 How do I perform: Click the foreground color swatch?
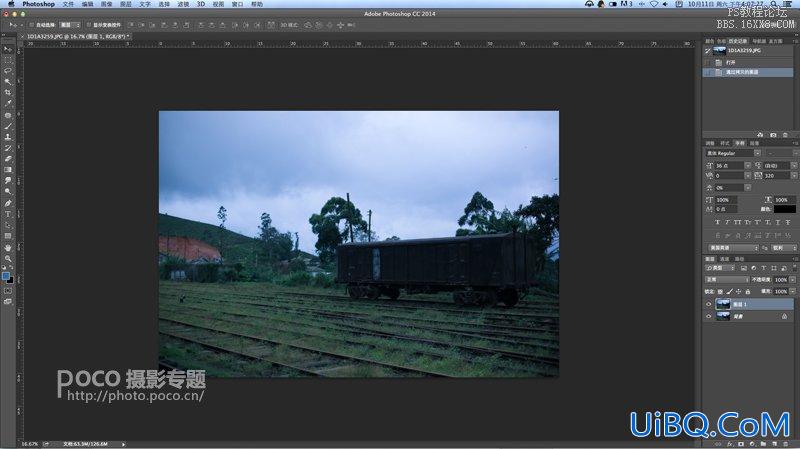[x=6, y=276]
